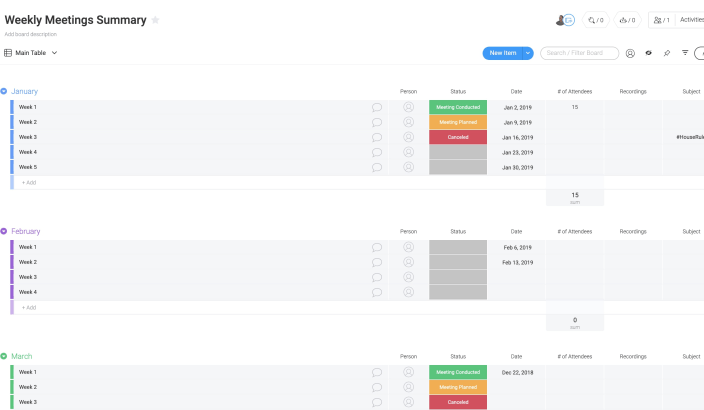Open the Week 5 item in January

(28, 167)
